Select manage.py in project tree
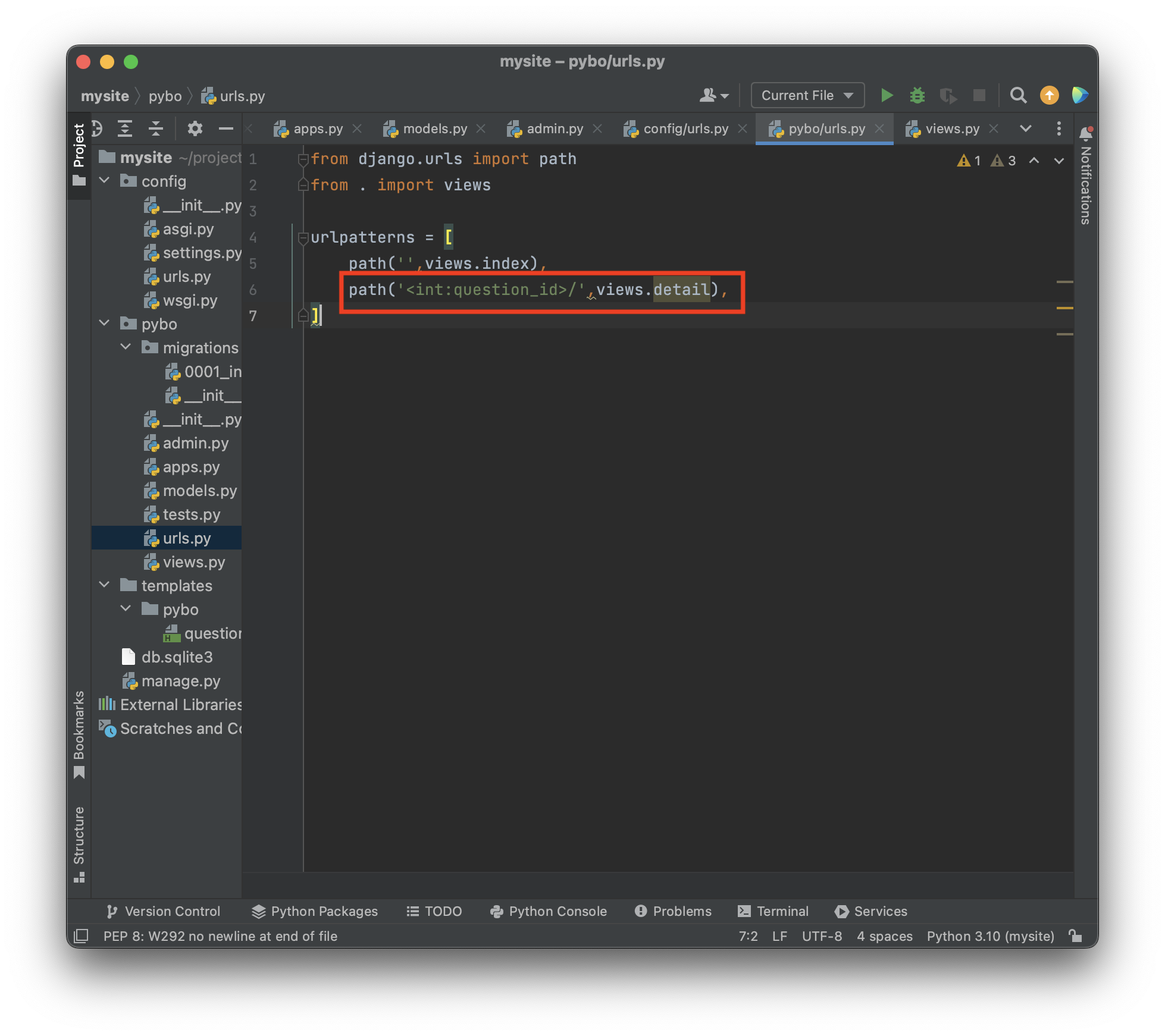This screenshot has width=1165, height=1036. coord(181,681)
